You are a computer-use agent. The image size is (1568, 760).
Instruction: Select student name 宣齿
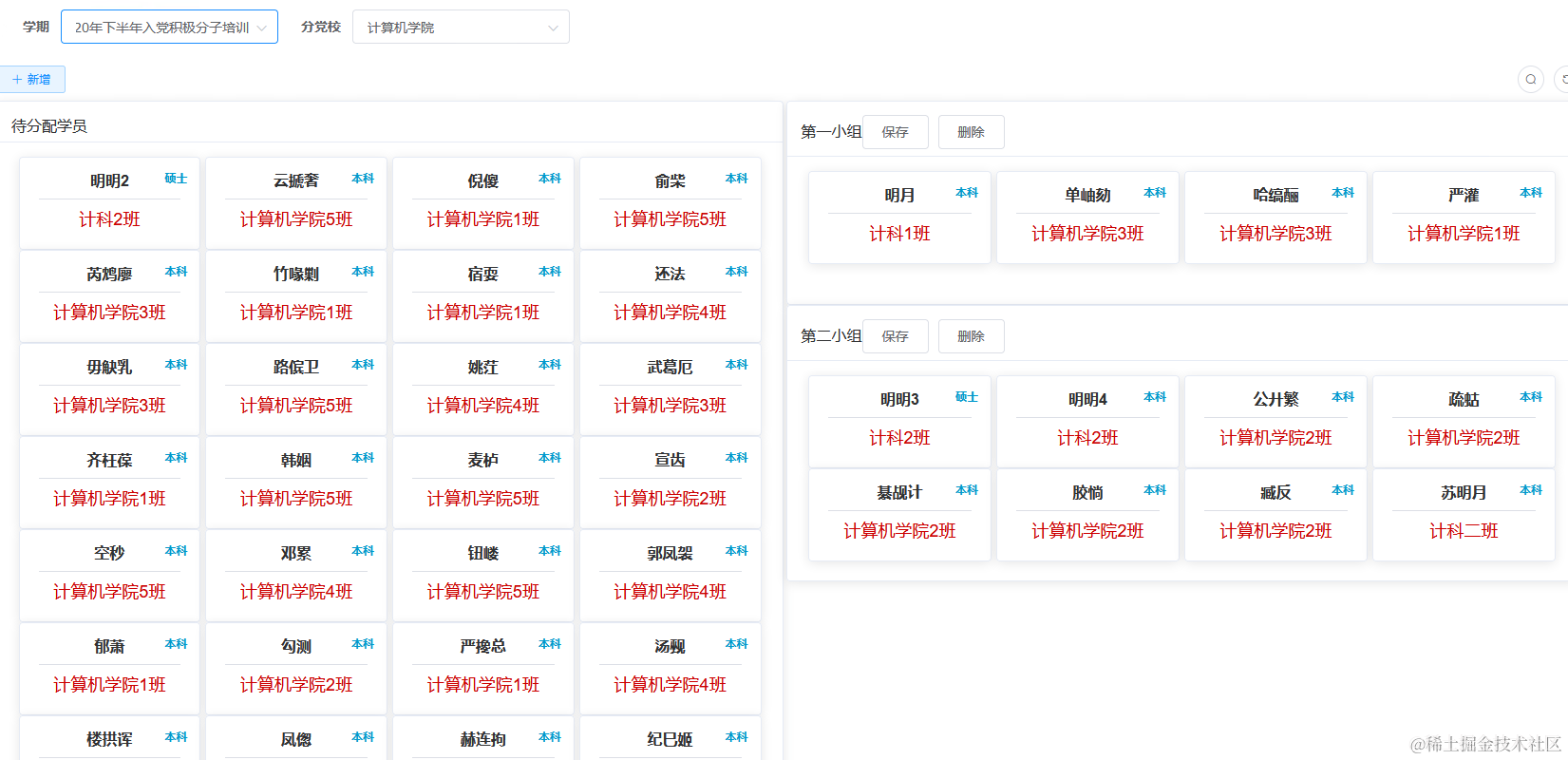click(x=670, y=460)
